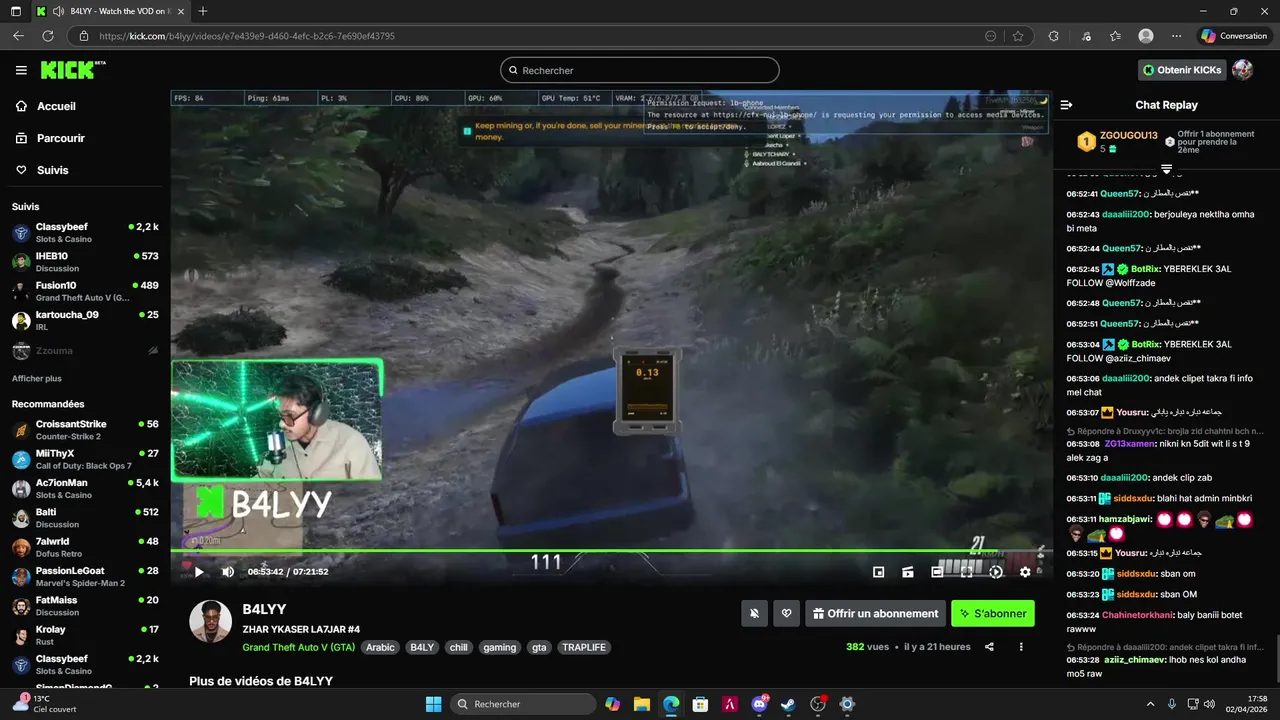The image size is (1280, 720).
Task: Open MiiThyX recommended channel
Action: coord(85,459)
